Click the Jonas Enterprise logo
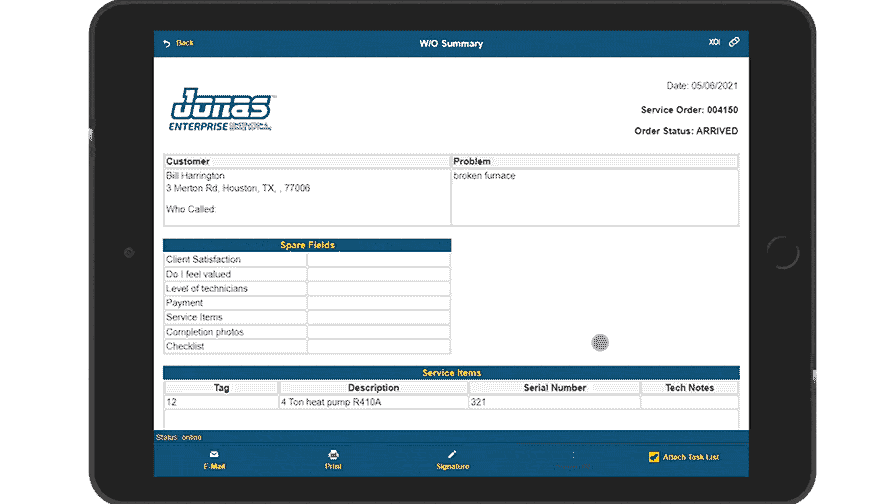896x504 pixels. tap(222, 110)
